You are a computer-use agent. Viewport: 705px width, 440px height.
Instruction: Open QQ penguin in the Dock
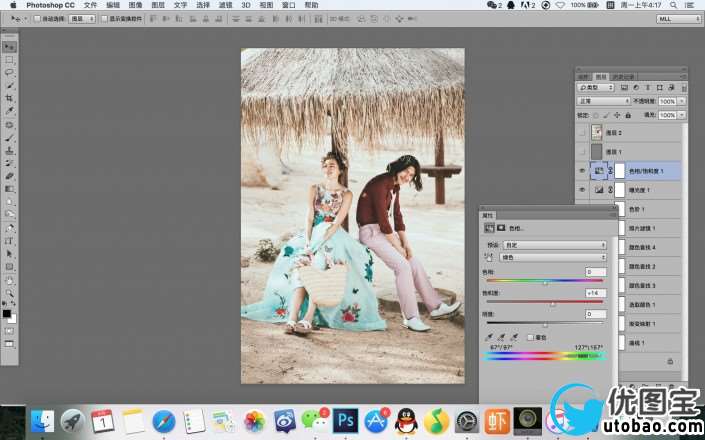coord(406,420)
